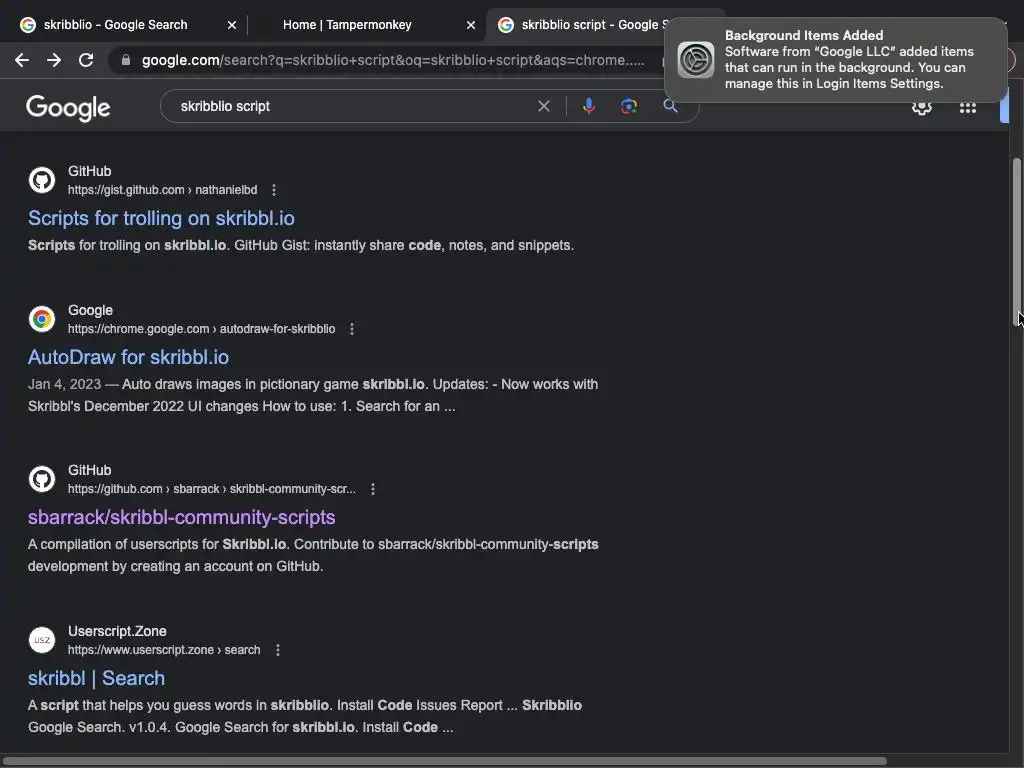Click the github.com › sbarrack URL
The height and width of the screenshot is (768, 1024).
pyautogui.click(x=212, y=489)
